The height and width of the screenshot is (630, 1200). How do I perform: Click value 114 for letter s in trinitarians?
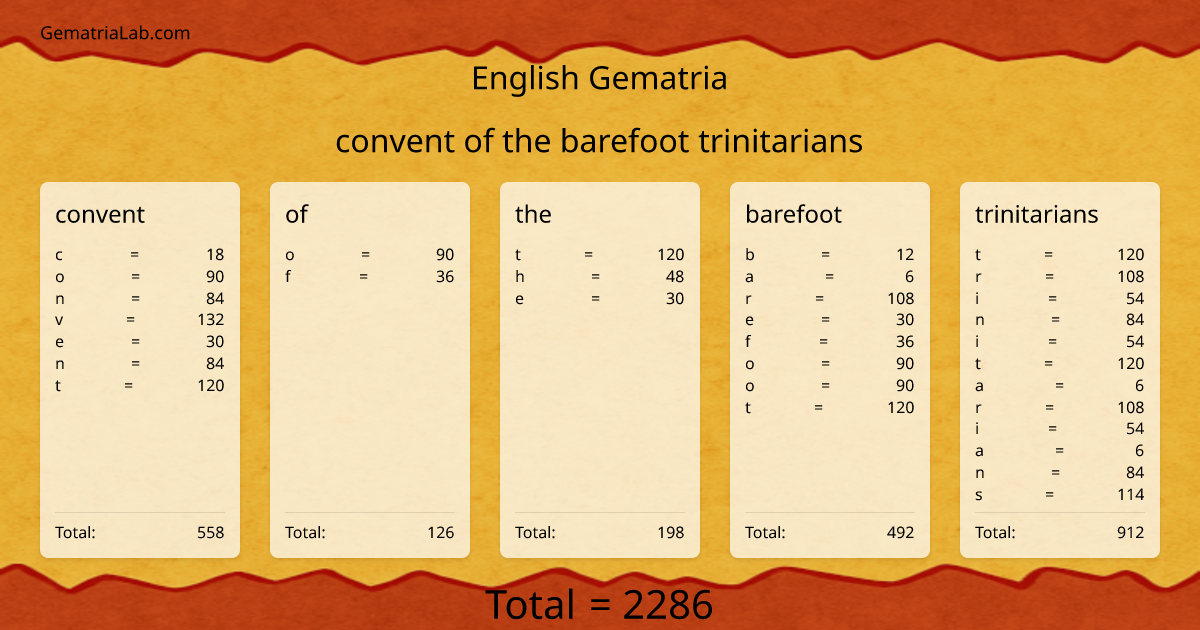[x=1131, y=494]
